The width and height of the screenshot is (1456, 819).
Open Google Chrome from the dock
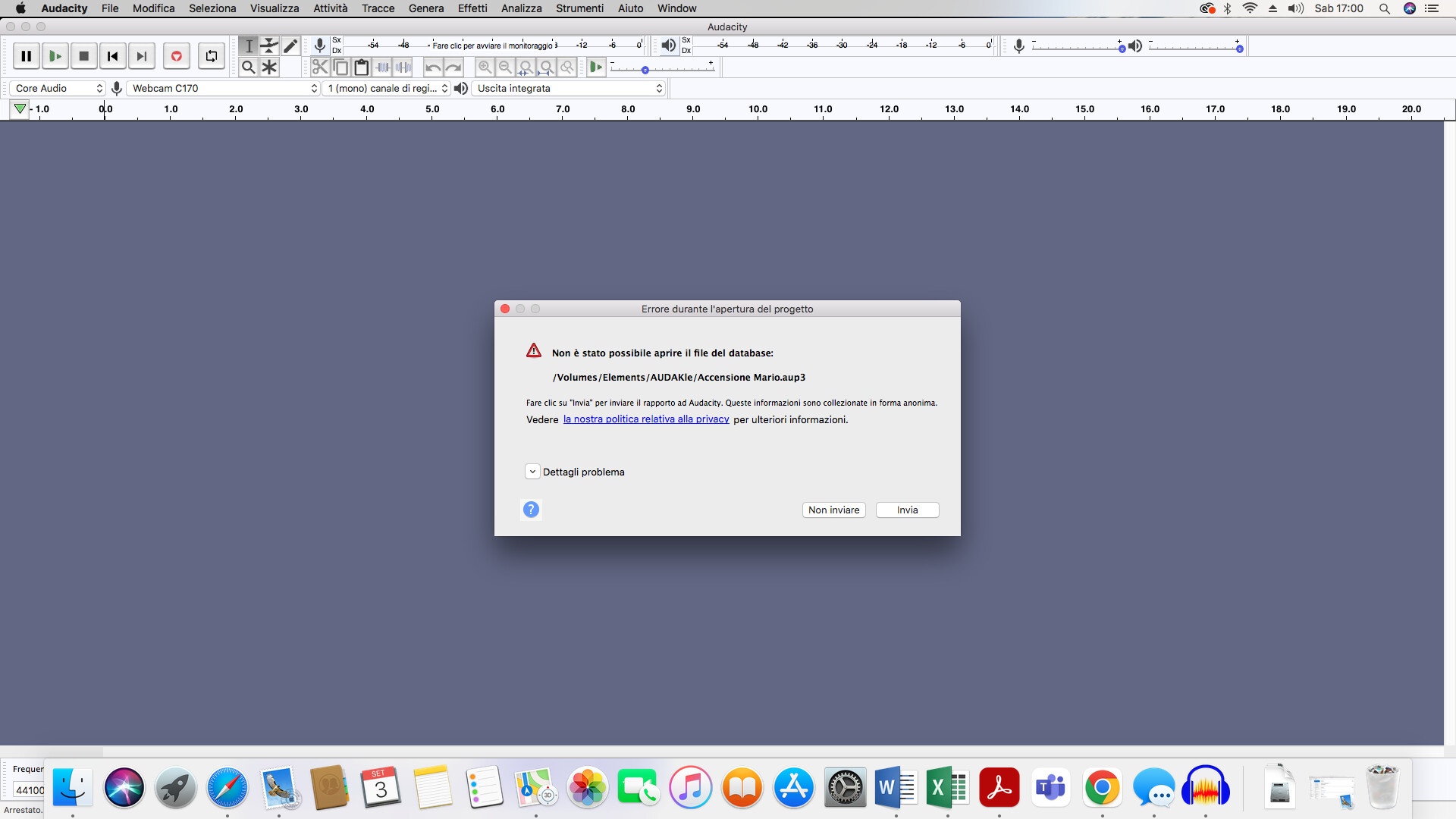pyautogui.click(x=1102, y=787)
